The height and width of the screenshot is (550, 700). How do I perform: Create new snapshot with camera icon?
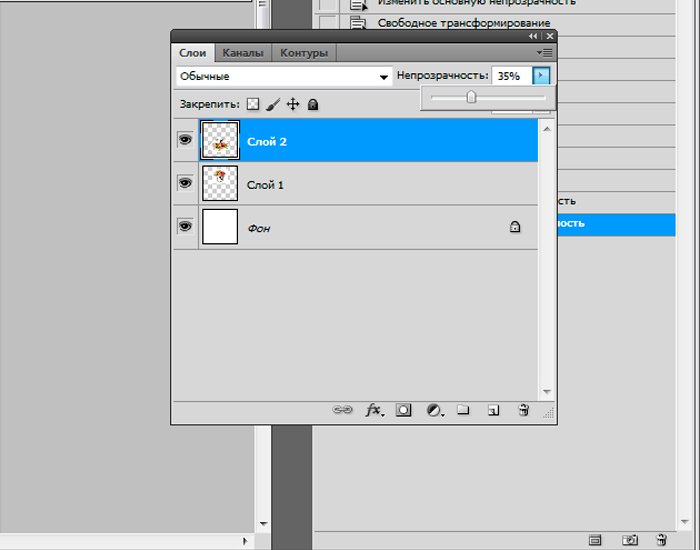point(629,540)
